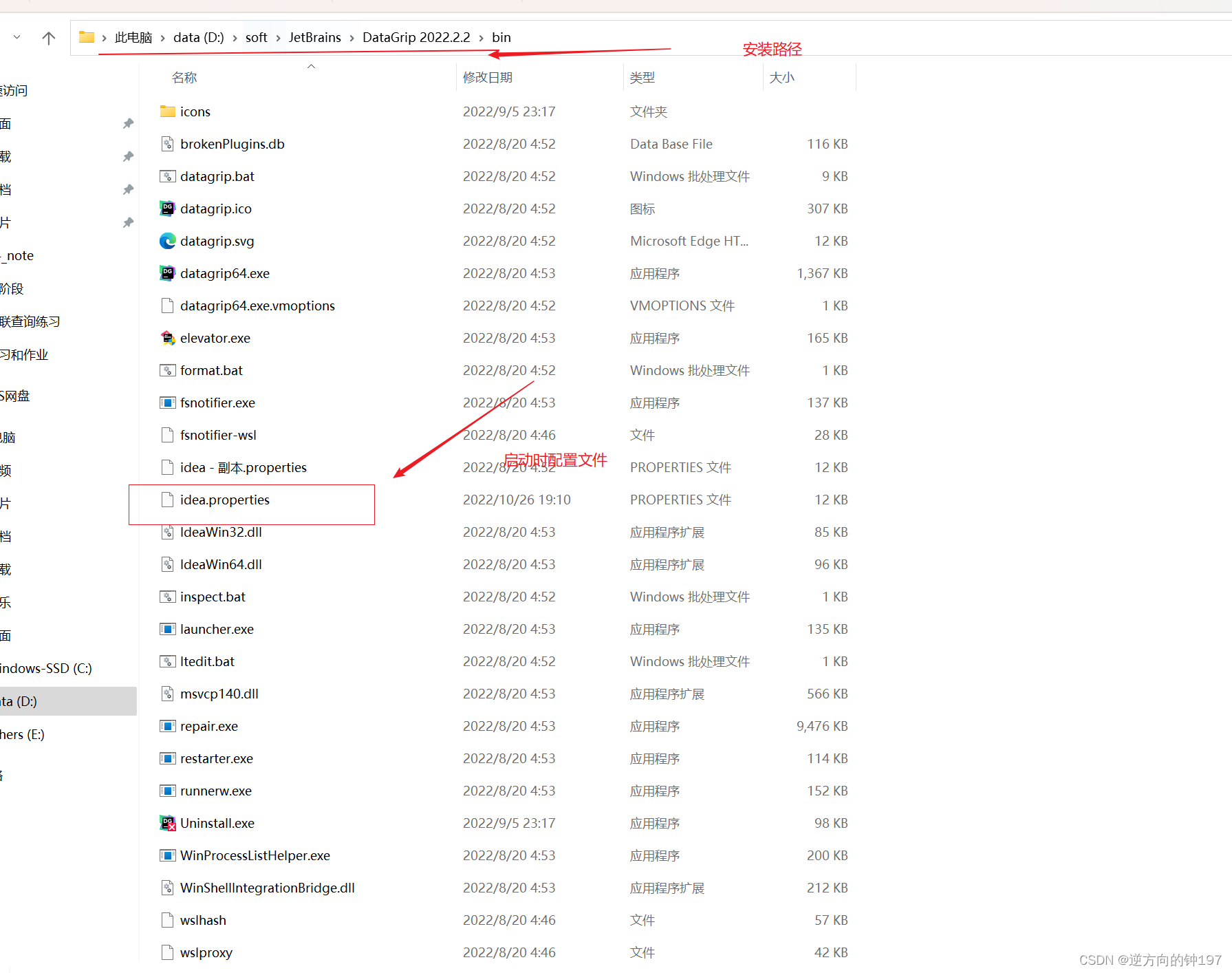Image resolution: width=1232 pixels, height=973 pixels.
Task: Sort by the 大小 column header
Action: tap(781, 78)
